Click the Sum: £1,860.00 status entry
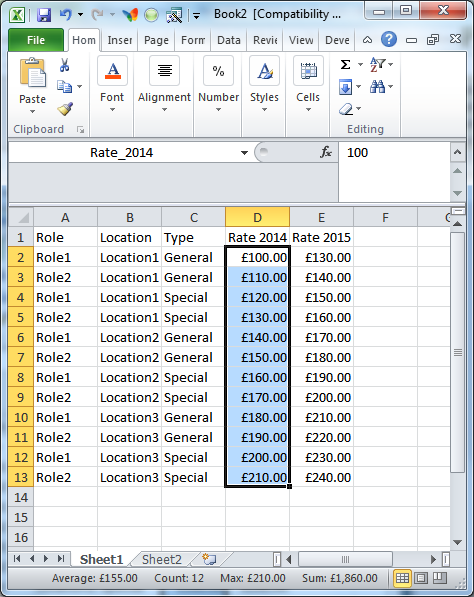The image size is (474, 597). 340,578
